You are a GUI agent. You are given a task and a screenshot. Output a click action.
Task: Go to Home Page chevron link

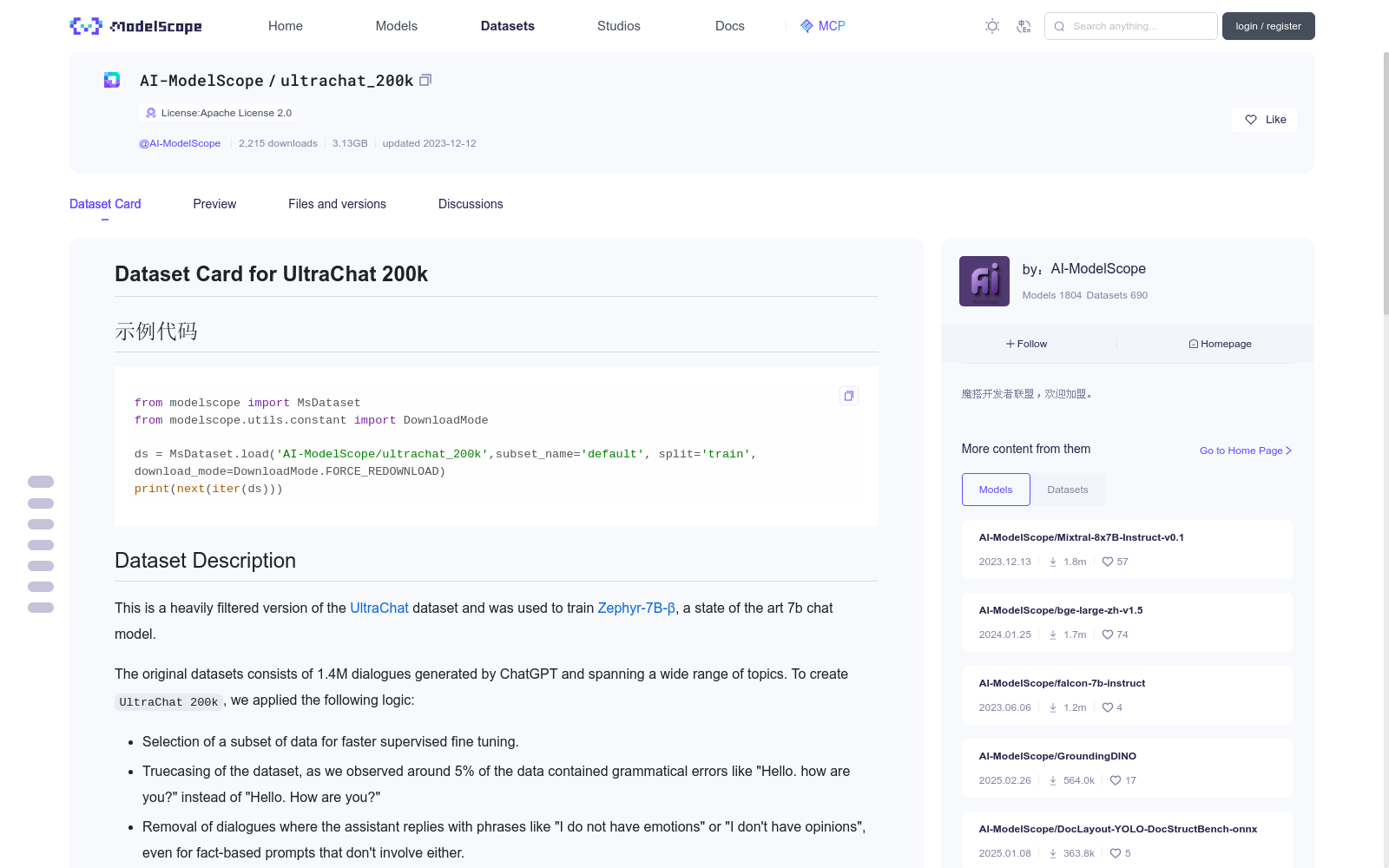click(1246, 450)
